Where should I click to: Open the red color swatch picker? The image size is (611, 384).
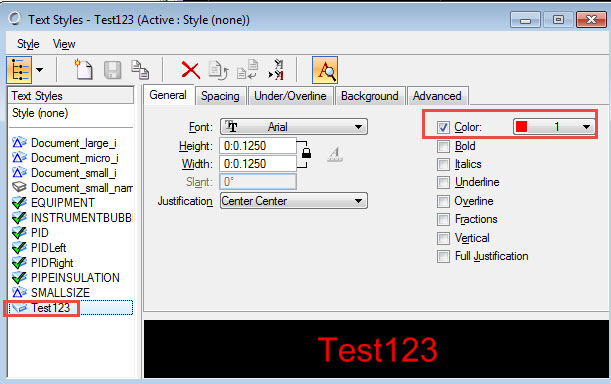point(554,127)
